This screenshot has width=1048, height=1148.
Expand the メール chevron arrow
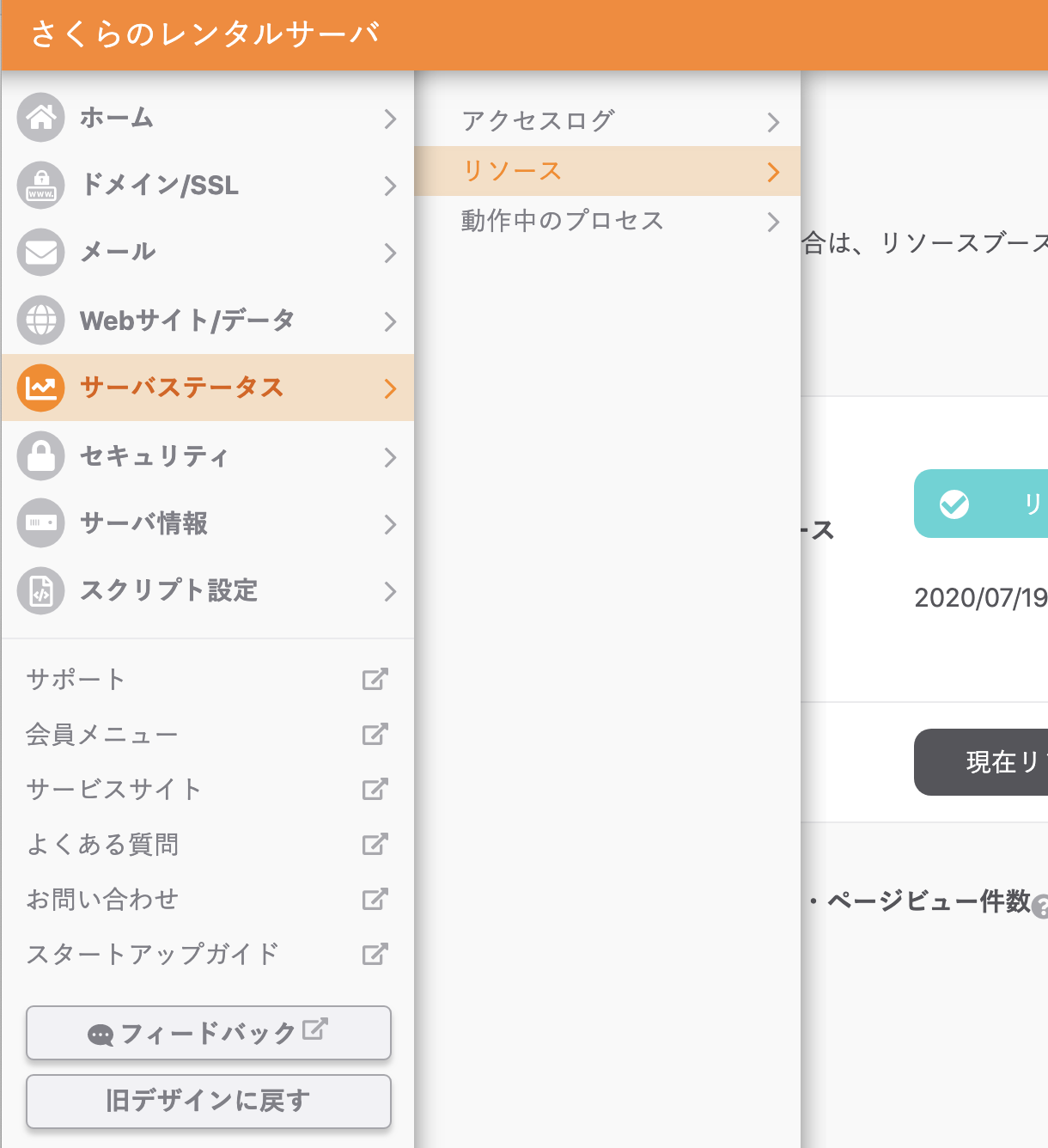[390, 253]
